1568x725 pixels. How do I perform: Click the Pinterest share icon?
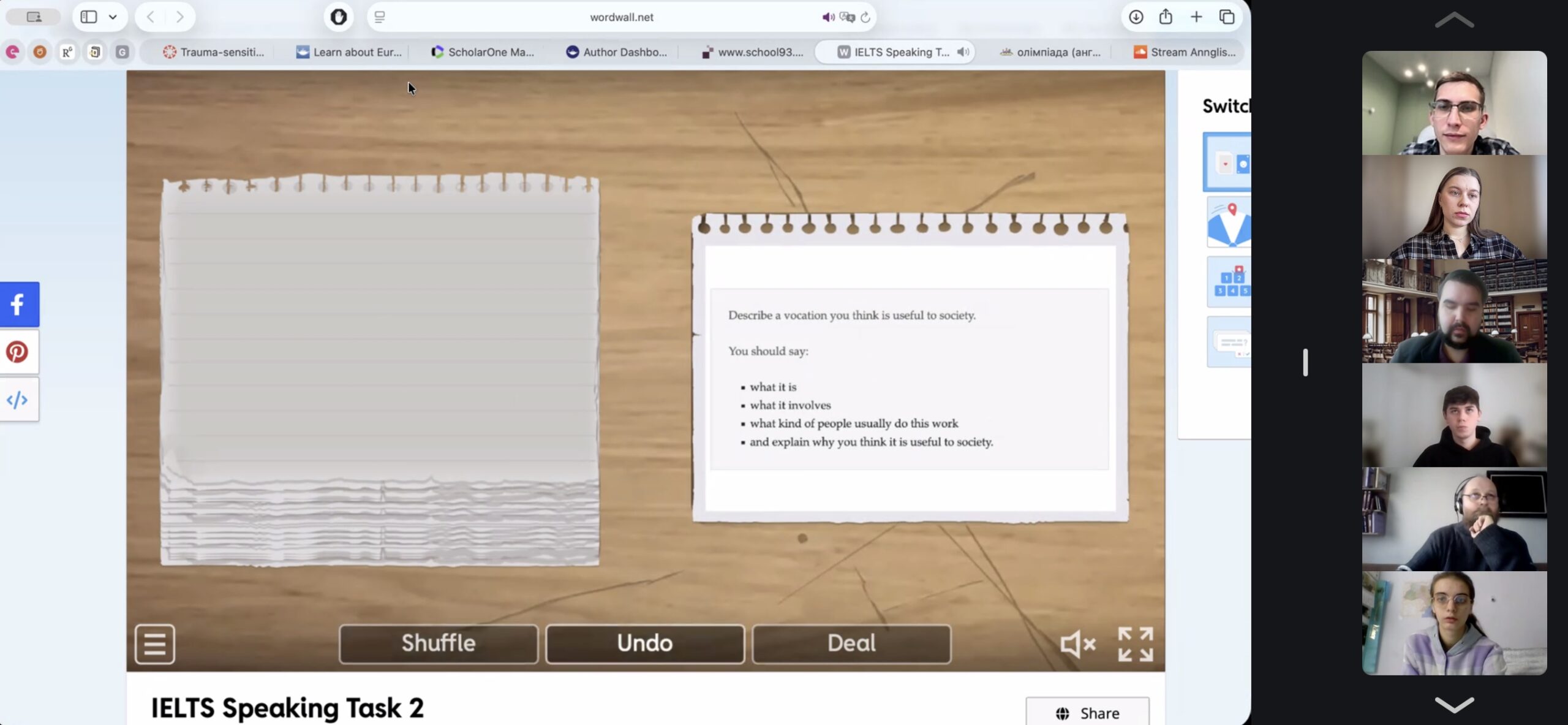point(18,352)
